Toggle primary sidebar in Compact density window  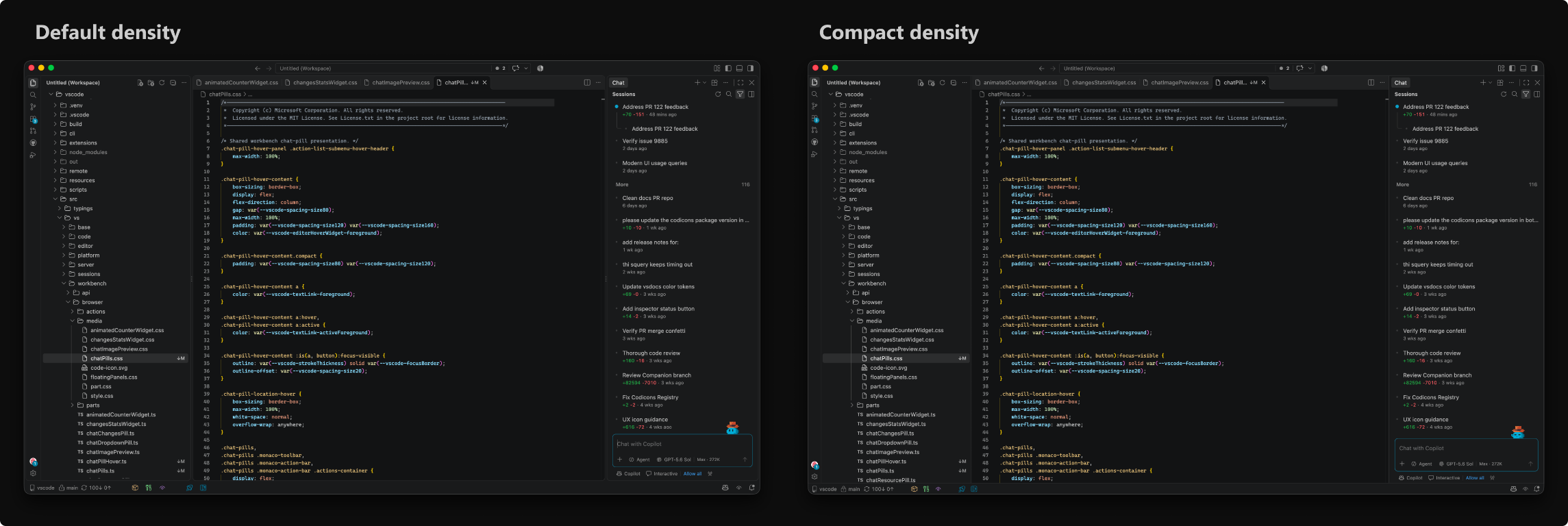[x=1512, y=68]
